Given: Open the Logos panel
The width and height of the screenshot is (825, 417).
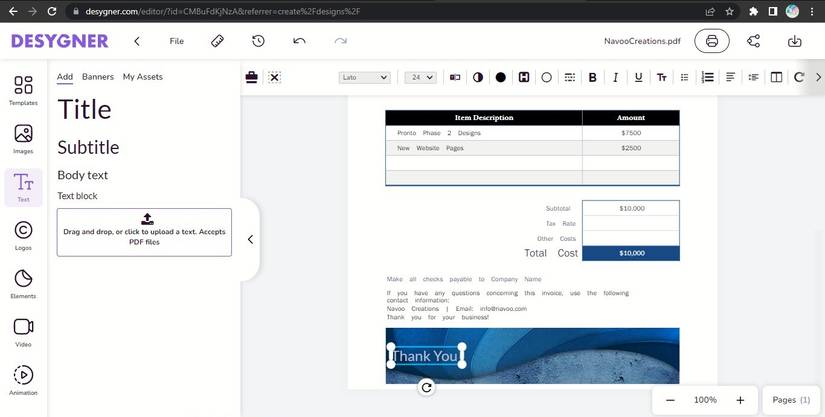Looking at the screenshot, I should click(x=23, y=236).
